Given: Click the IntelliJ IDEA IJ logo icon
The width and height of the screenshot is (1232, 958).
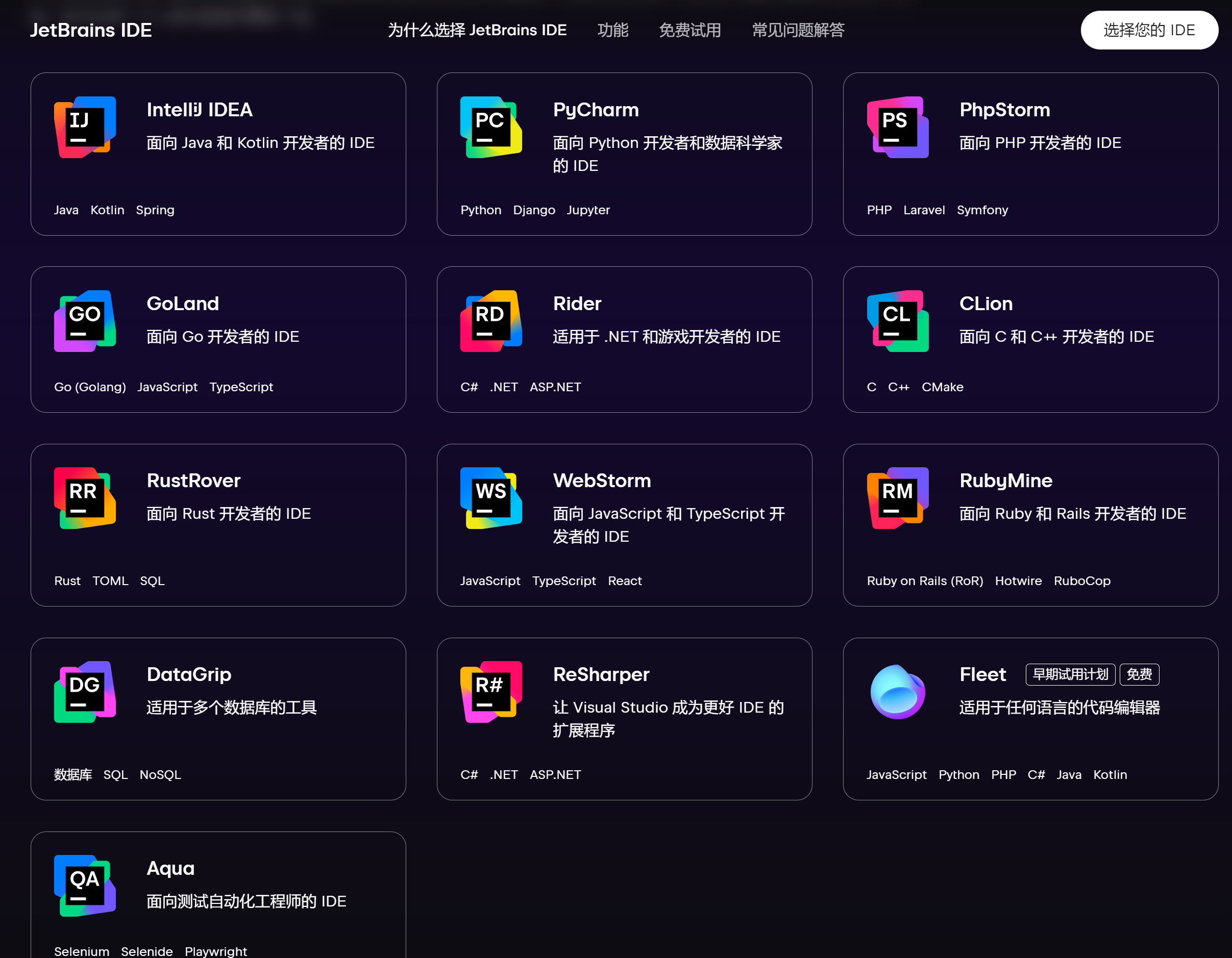Looking at the screenshot, I should (x=85, y=128).
